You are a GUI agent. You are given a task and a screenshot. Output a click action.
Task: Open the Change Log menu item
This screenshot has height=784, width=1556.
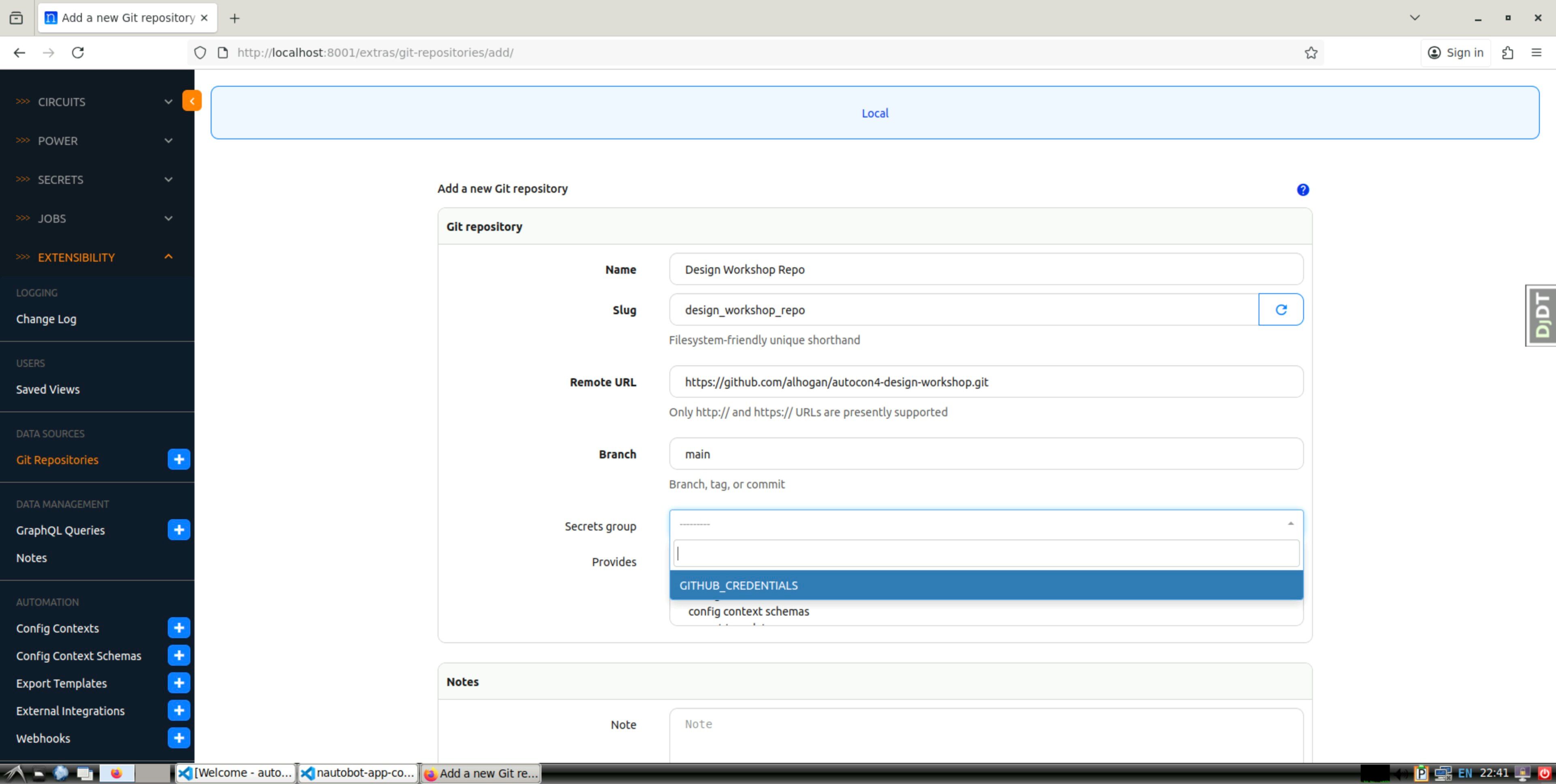pos(46,319)
